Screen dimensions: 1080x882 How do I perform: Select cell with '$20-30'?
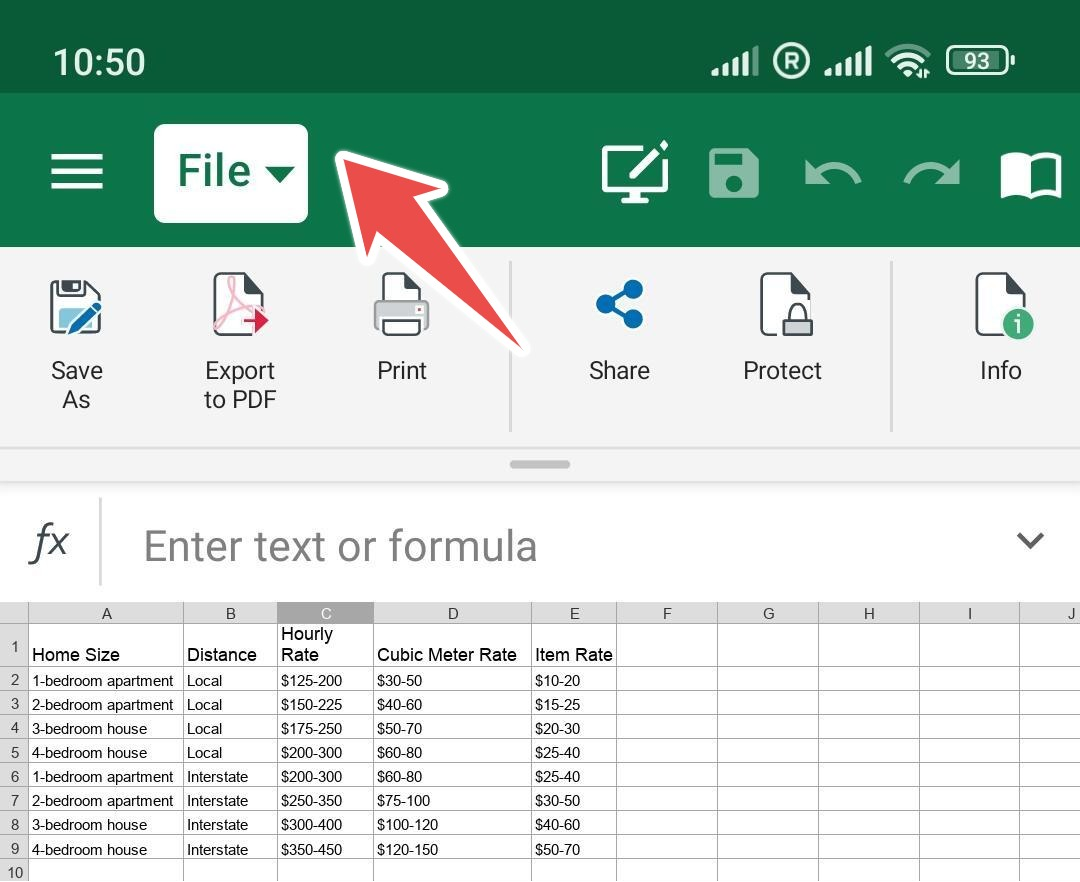(x=574, y=728)
